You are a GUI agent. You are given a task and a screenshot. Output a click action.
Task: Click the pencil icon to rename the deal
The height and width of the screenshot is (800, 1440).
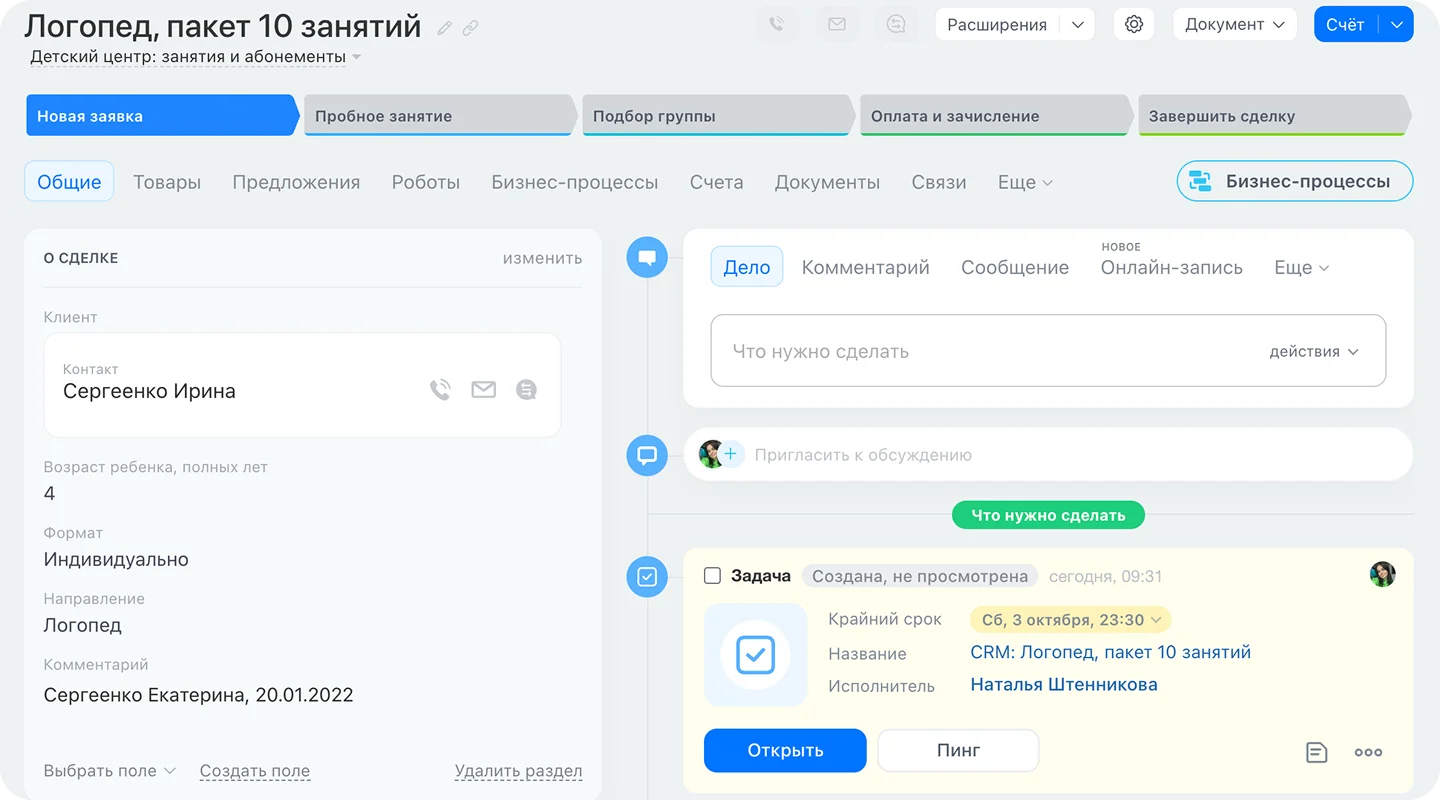tap(445, 28)
